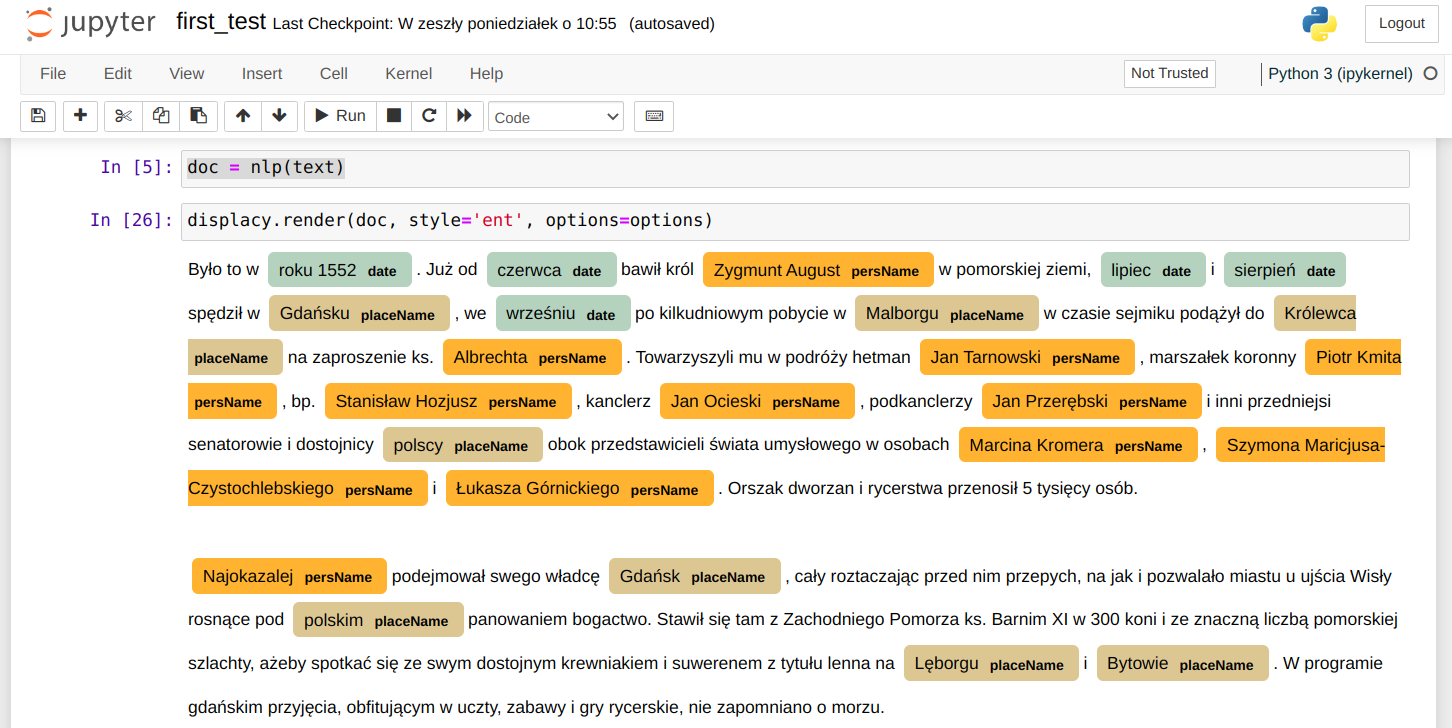Open the Insert menu

pos(262,74)
